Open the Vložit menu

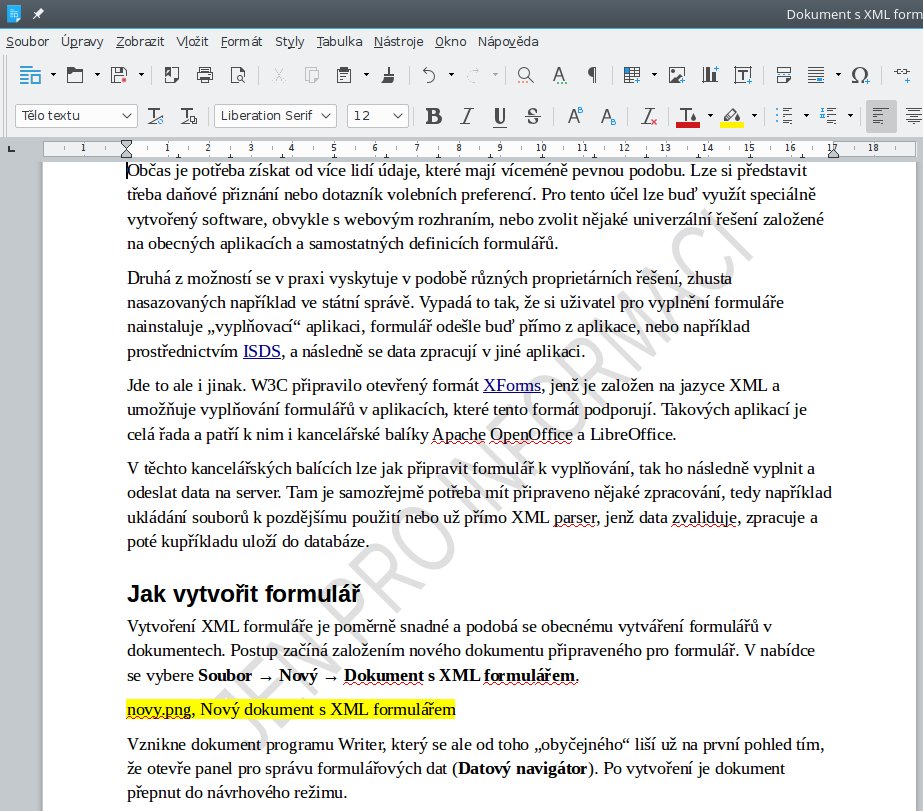click(192, 42)
